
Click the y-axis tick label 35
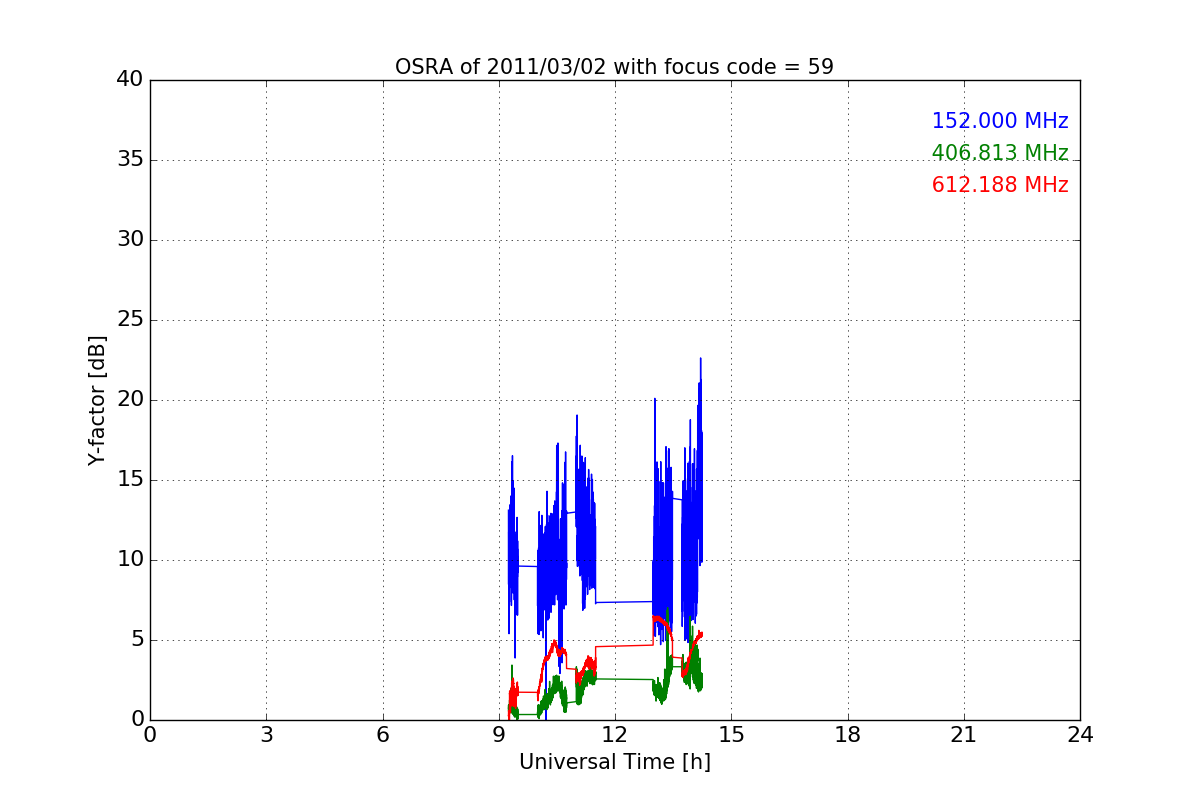click(x=129, y=160)
